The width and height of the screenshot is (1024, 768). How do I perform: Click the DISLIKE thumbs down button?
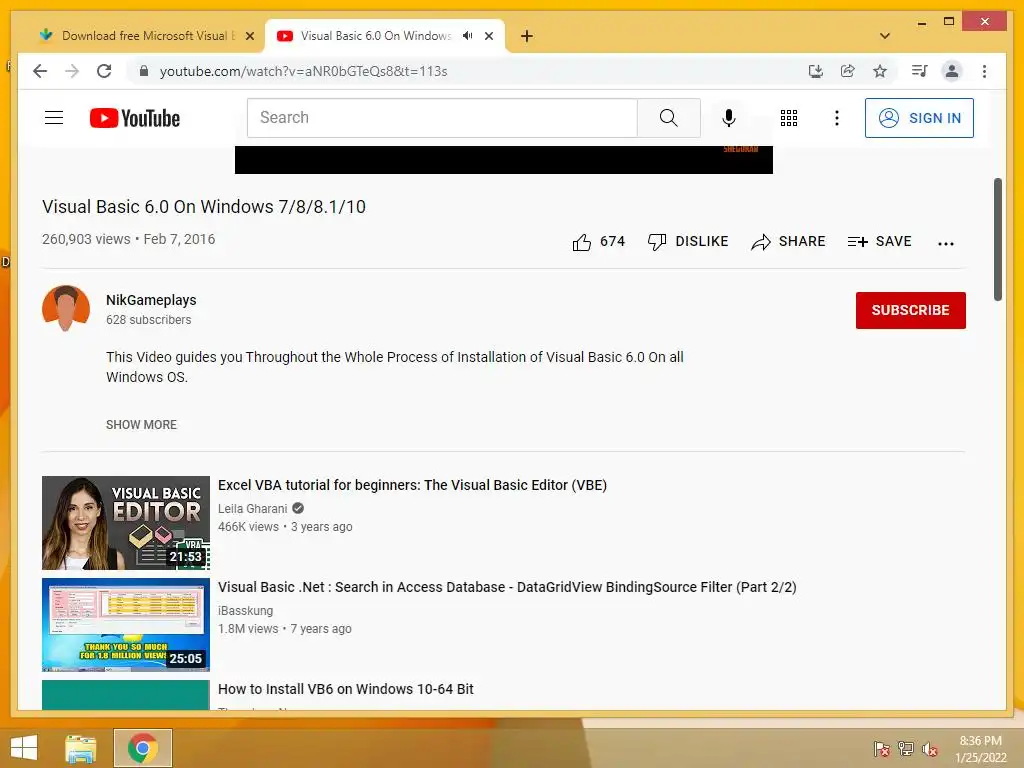point(688,242)
